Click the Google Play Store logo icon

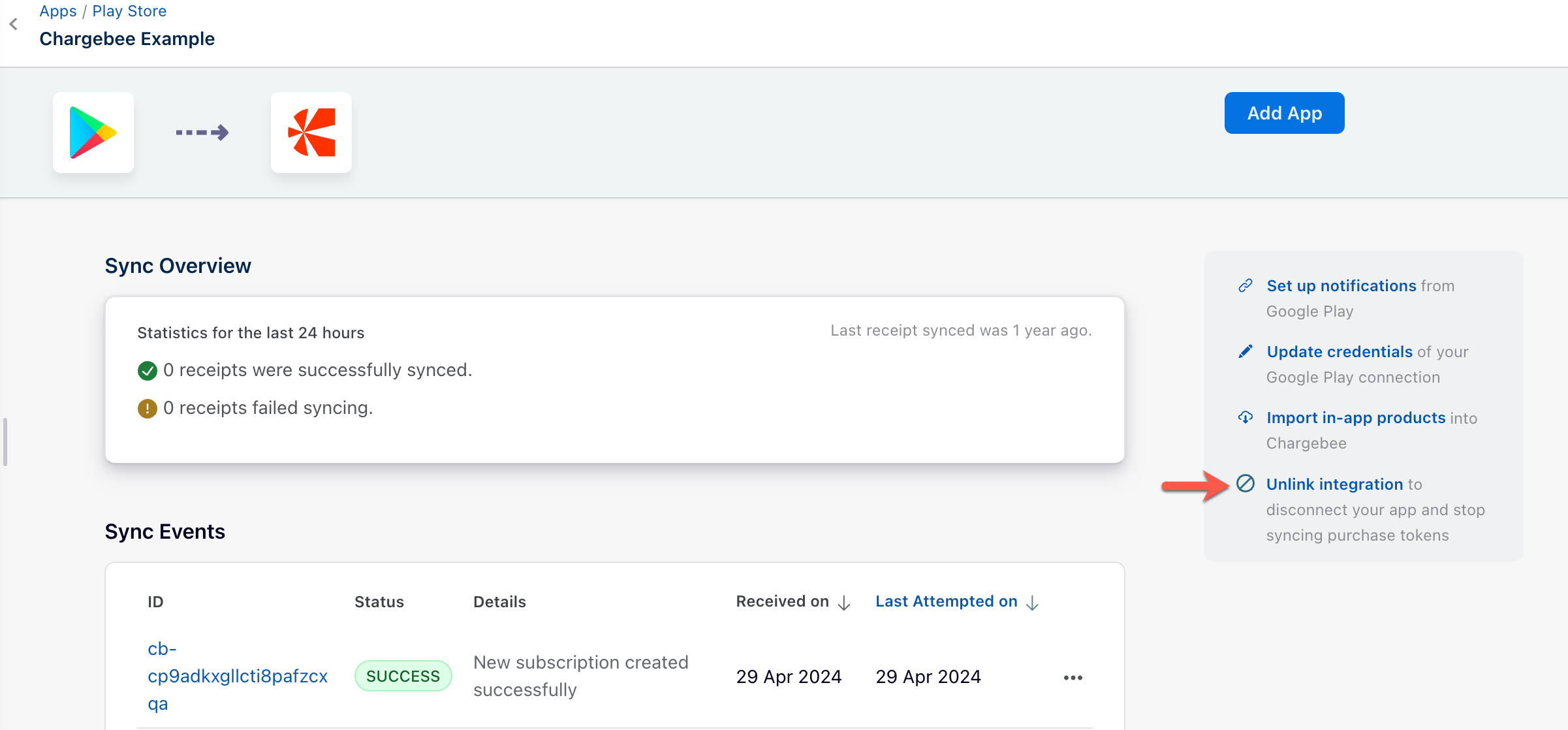click(93, 133)
